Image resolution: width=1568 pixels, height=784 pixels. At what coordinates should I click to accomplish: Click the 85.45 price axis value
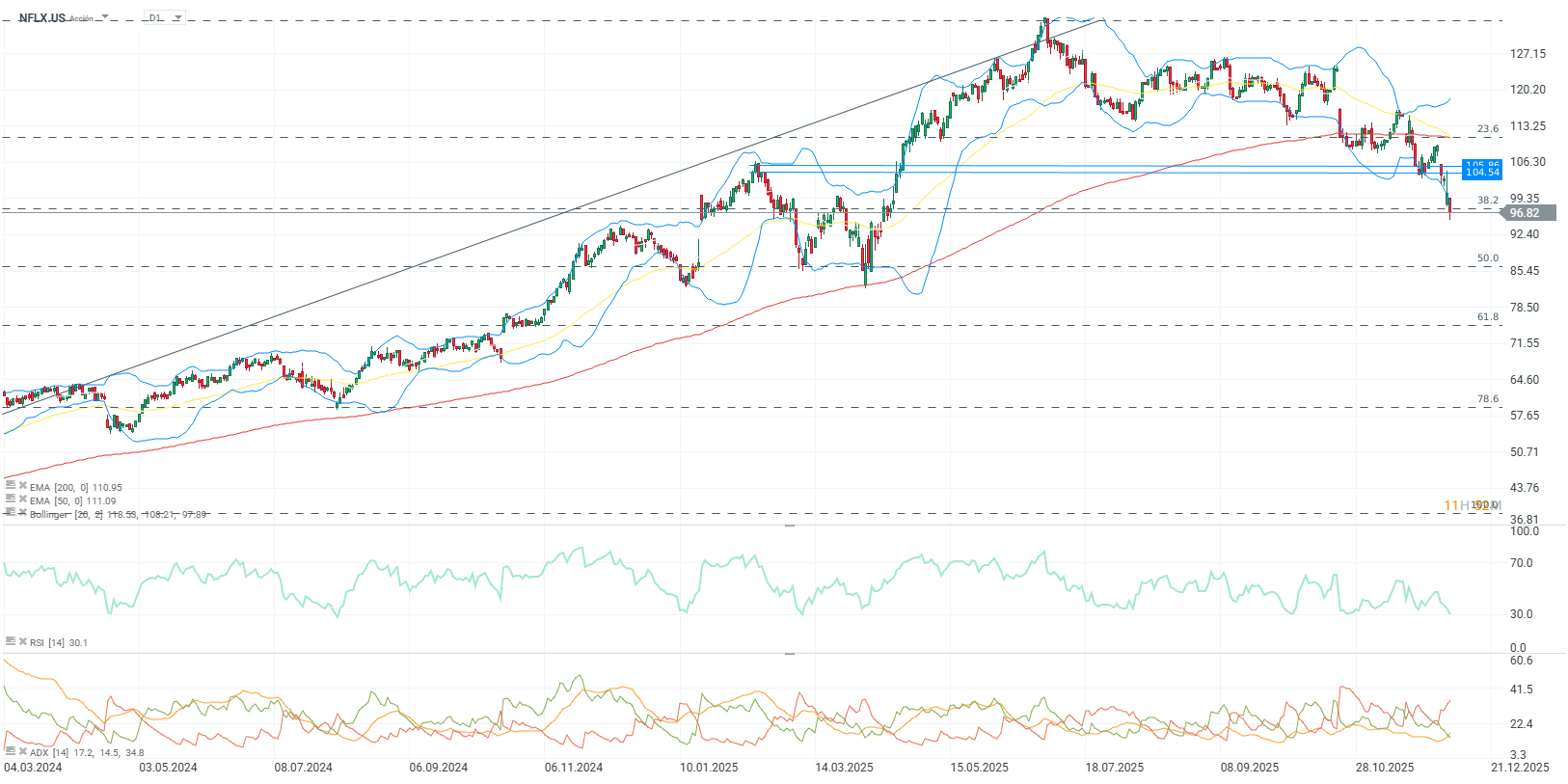[1525, 271]
